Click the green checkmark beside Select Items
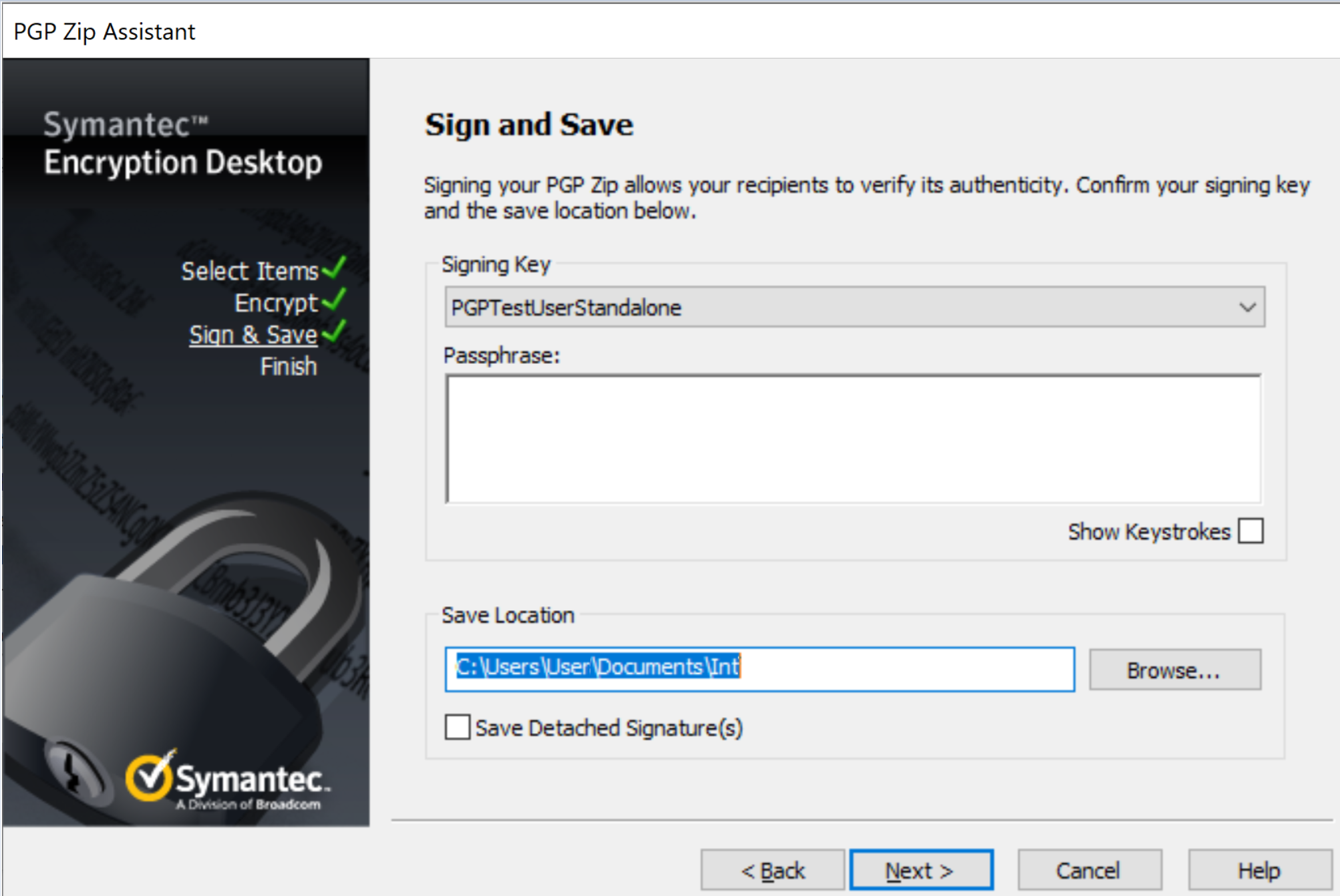1340x896 pixels. (x=334, y=268)
